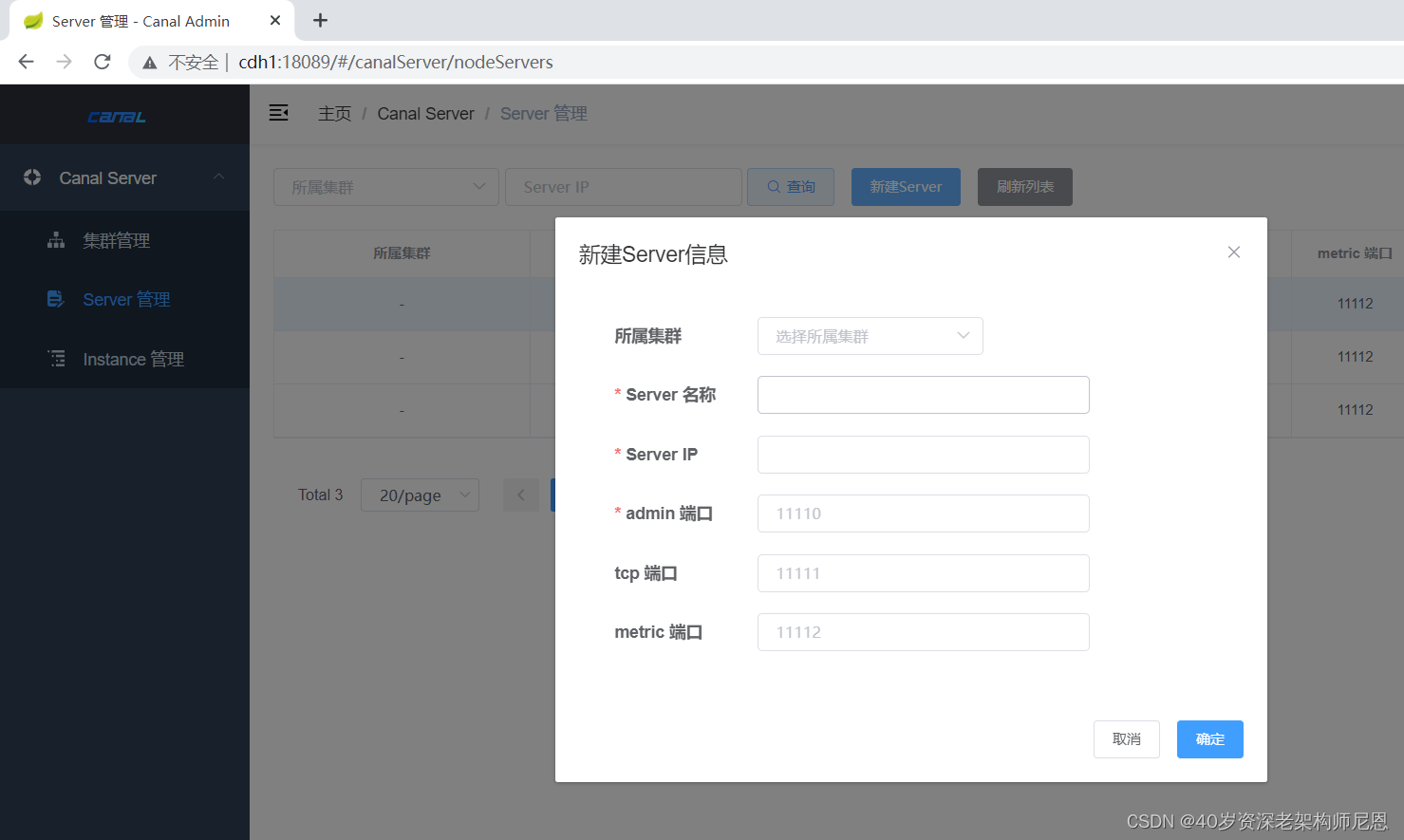Viewport: 1404px width, 840px height.
Task: Click the Server 管理 breadcrumb text
Action: coord(543,114)
